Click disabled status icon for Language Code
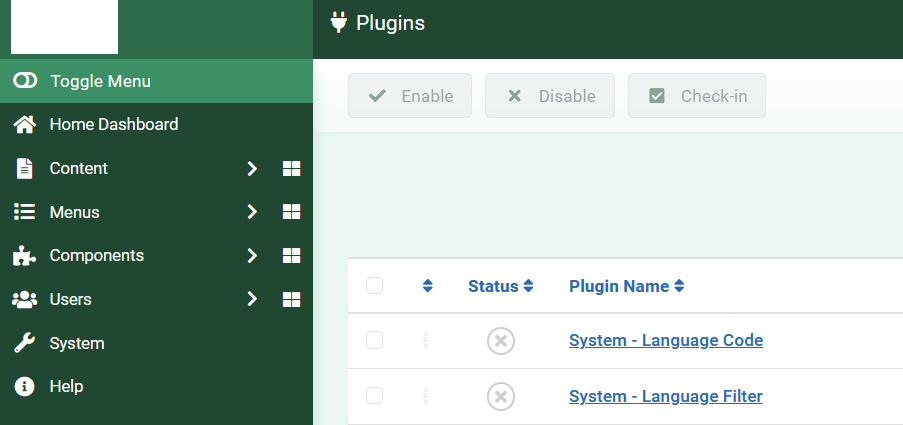This screenshot has height=425, width=903. point(501,341)
